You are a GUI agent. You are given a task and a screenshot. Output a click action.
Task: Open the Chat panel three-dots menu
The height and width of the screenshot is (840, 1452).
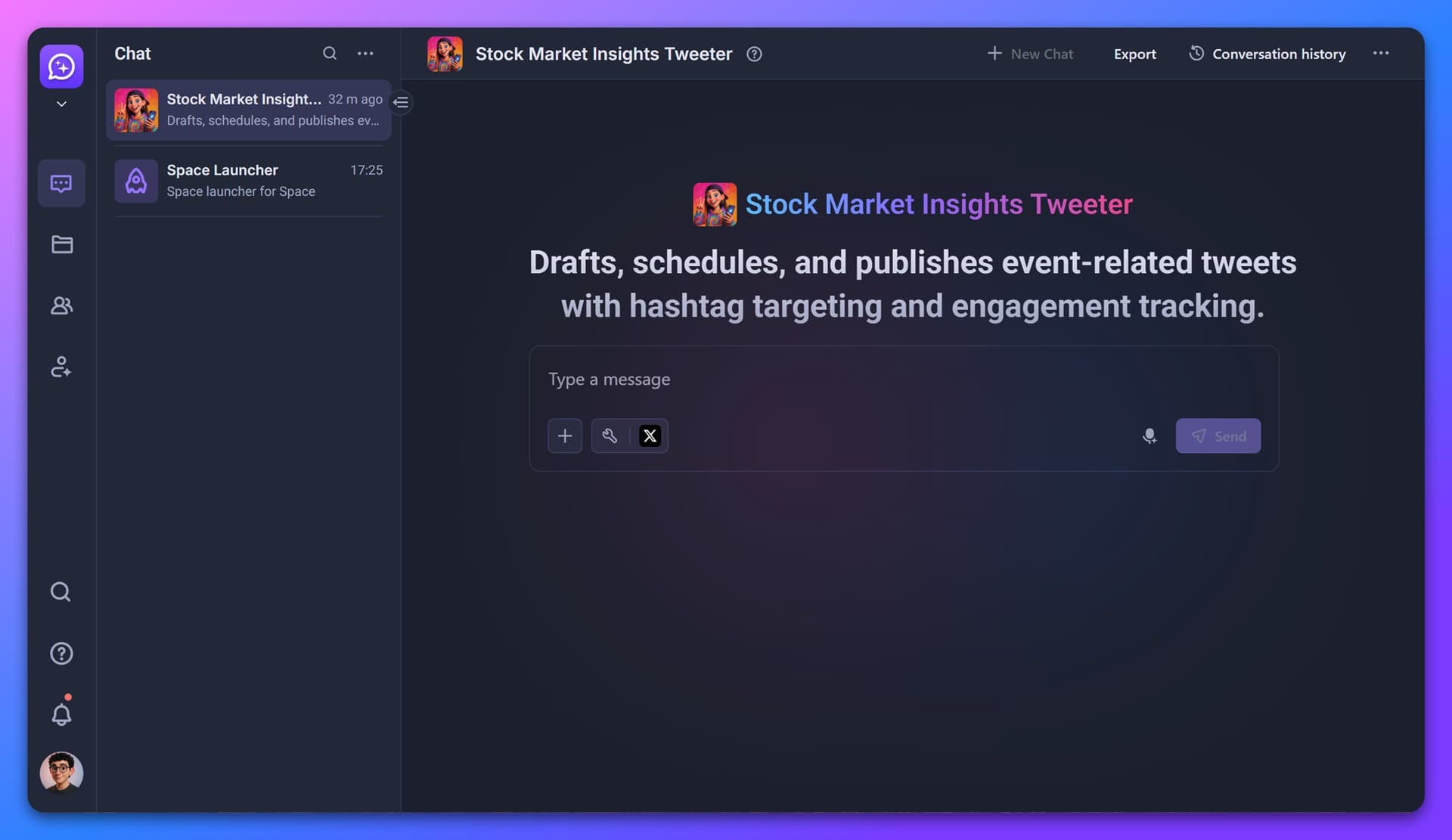point(365,53)
